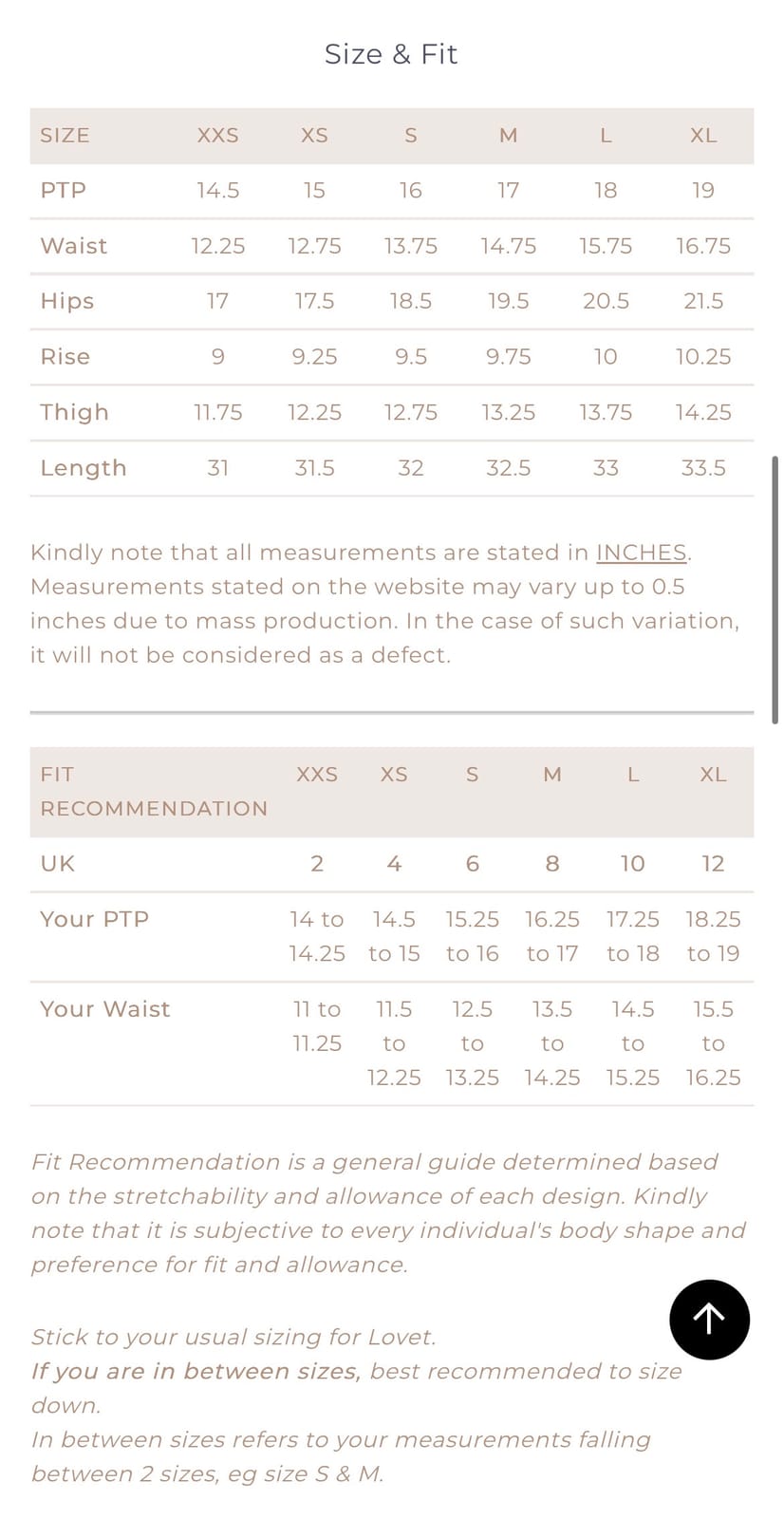Viewport: 784px width, 1519px height.
Task: Click the Hips row label
Action: click(67, 301)
